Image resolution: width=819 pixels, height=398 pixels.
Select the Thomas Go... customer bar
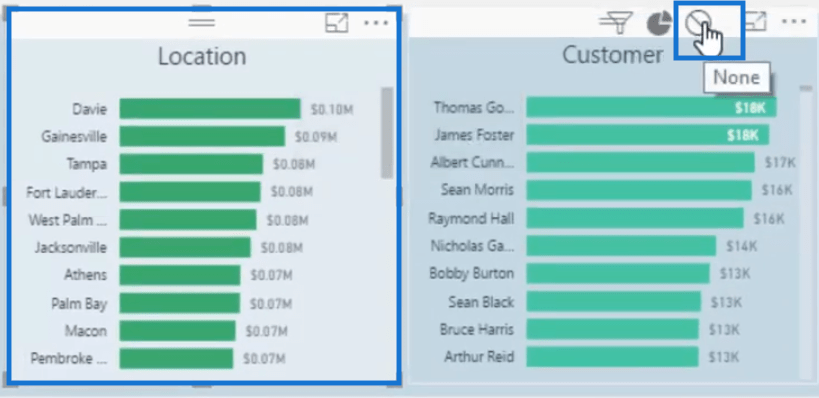pos(651,107)
